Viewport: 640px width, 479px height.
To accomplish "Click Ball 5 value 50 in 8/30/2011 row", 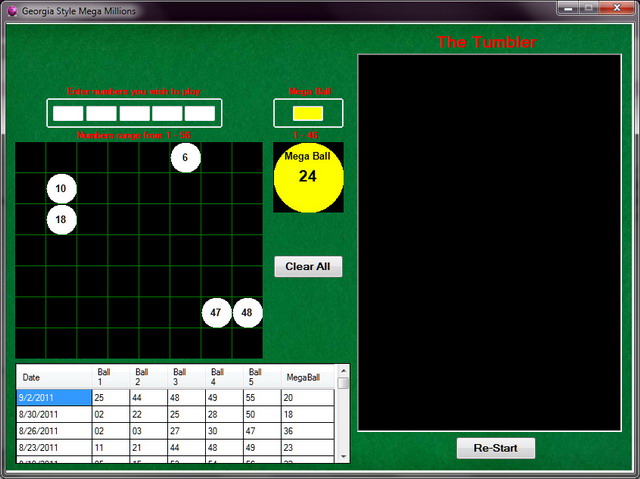I will (x=262, y=414).
